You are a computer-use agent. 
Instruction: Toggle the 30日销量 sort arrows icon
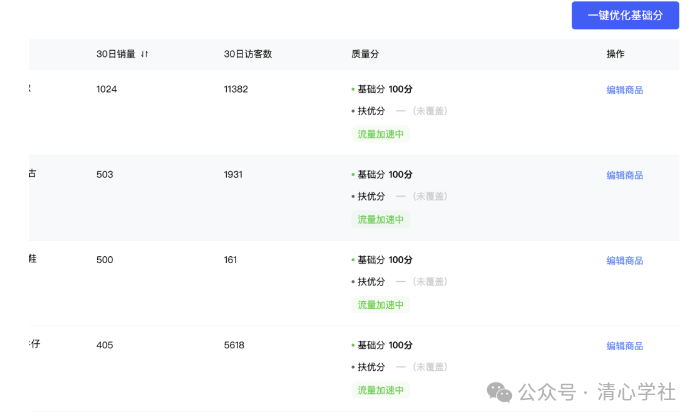coord(145,54)
